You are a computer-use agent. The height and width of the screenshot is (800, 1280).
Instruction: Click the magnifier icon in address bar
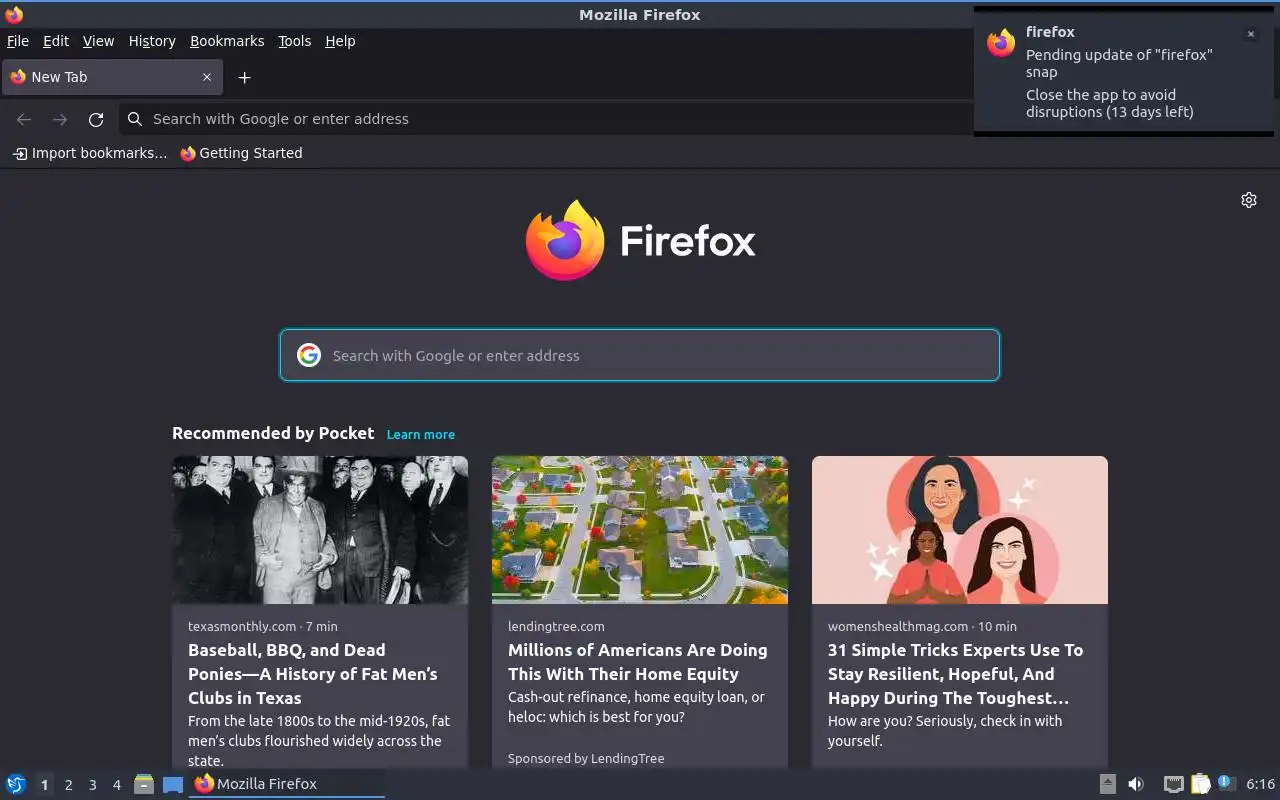(x=135, y=119)
